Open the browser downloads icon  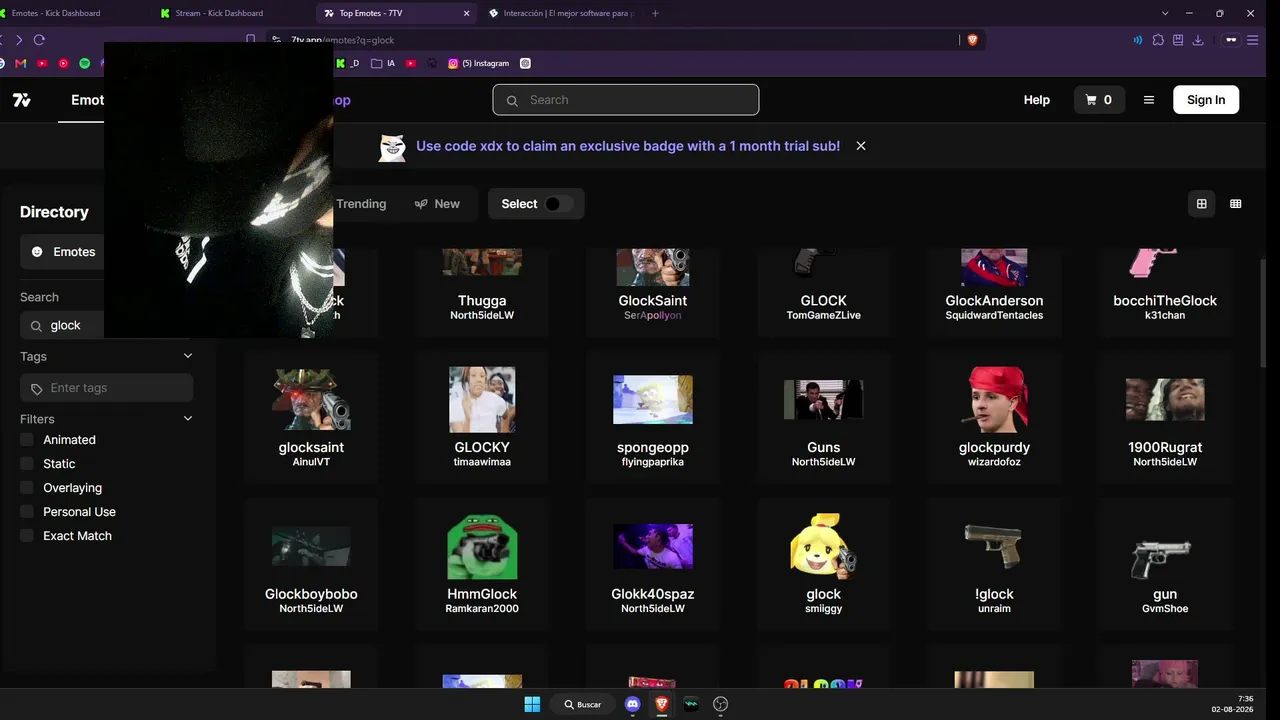tap(1198, 40)
